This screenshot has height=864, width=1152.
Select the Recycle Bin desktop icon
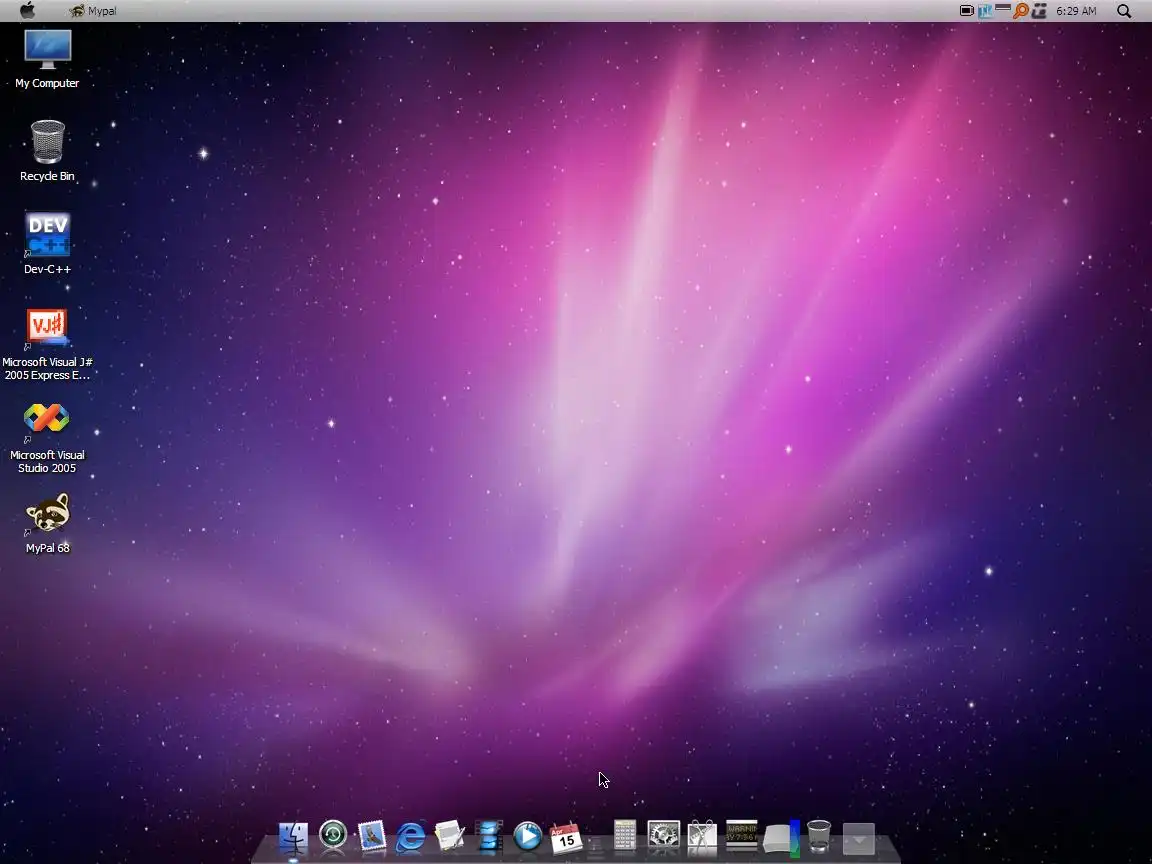(48, 142)
